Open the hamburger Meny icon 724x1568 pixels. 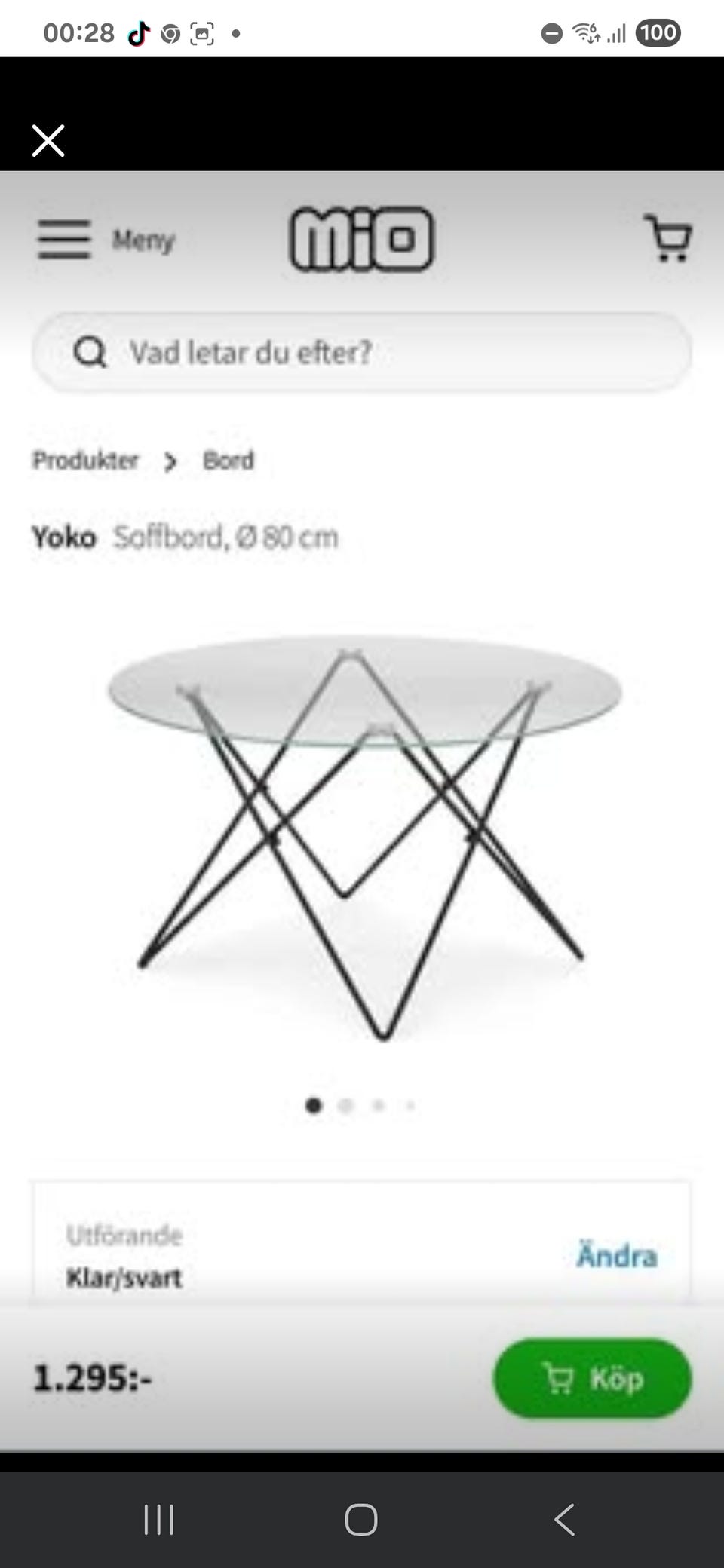tap(65, 240)
